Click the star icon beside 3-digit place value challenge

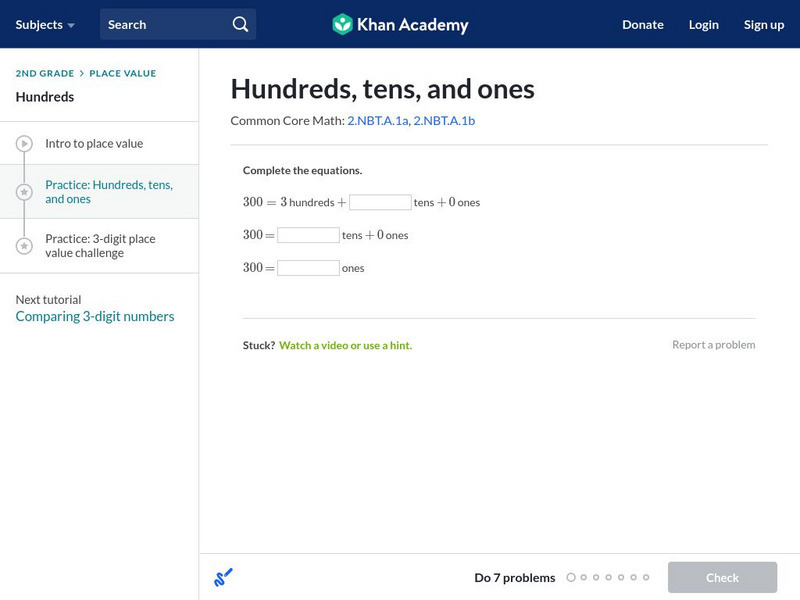tap(24, 246)
